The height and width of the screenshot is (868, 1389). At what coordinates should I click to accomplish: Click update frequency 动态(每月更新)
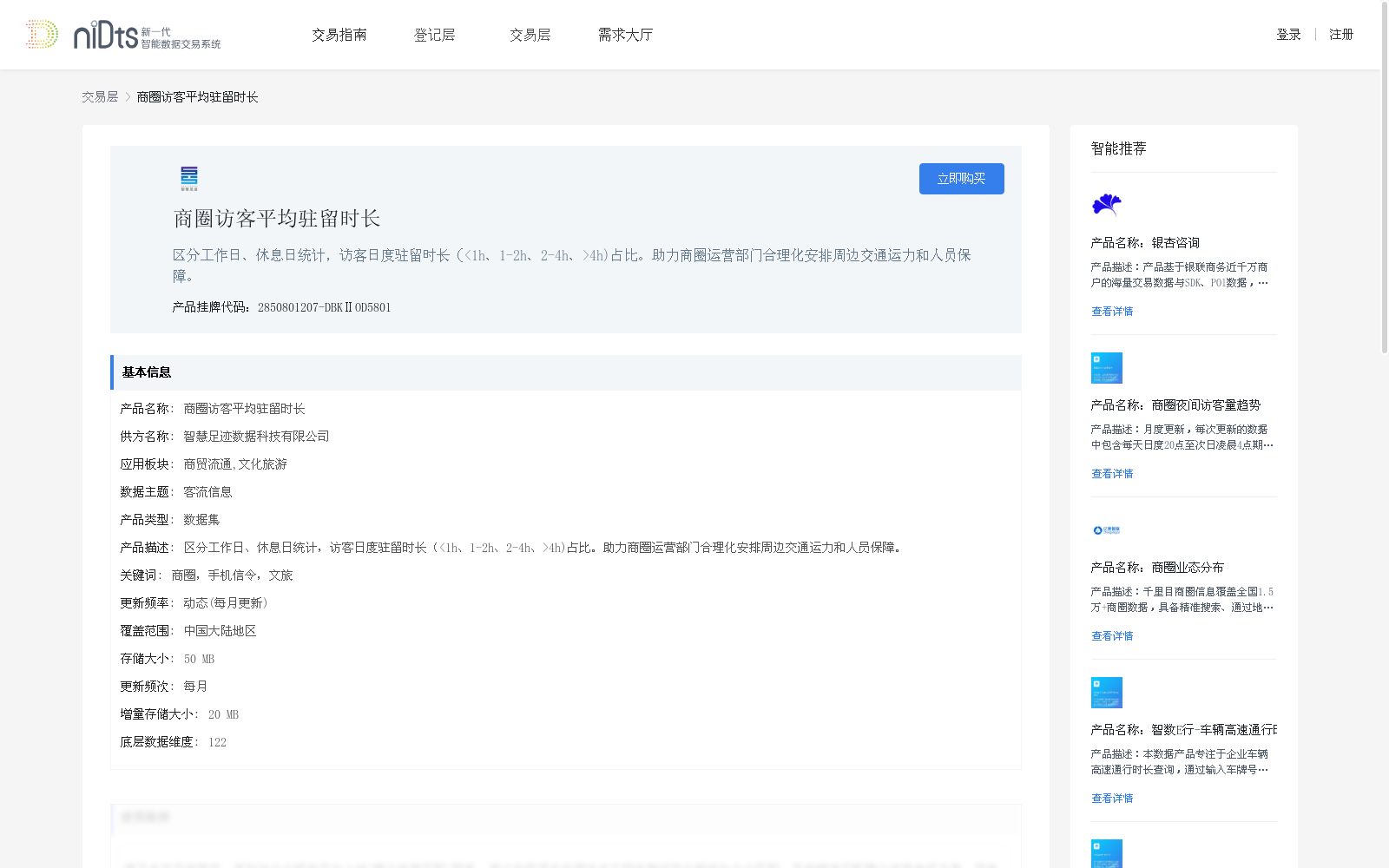coord(226,603)
